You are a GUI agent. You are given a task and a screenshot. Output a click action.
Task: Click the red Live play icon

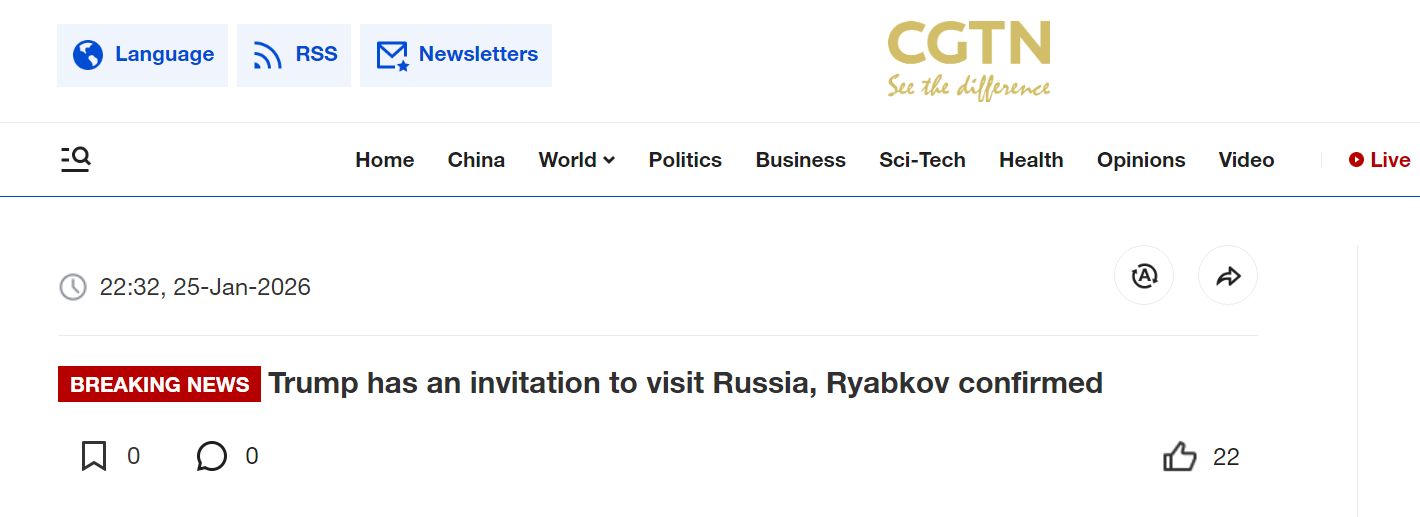pos(1356,160)
